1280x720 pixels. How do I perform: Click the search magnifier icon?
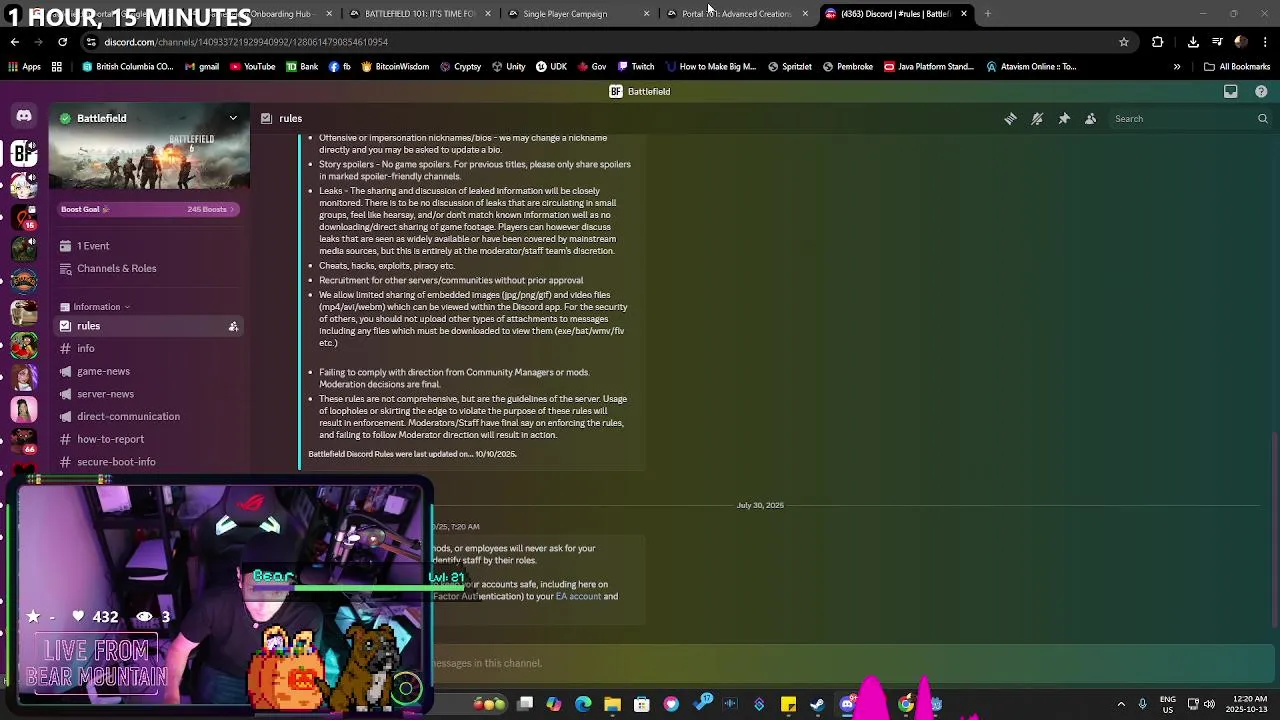coord(1262,119)
